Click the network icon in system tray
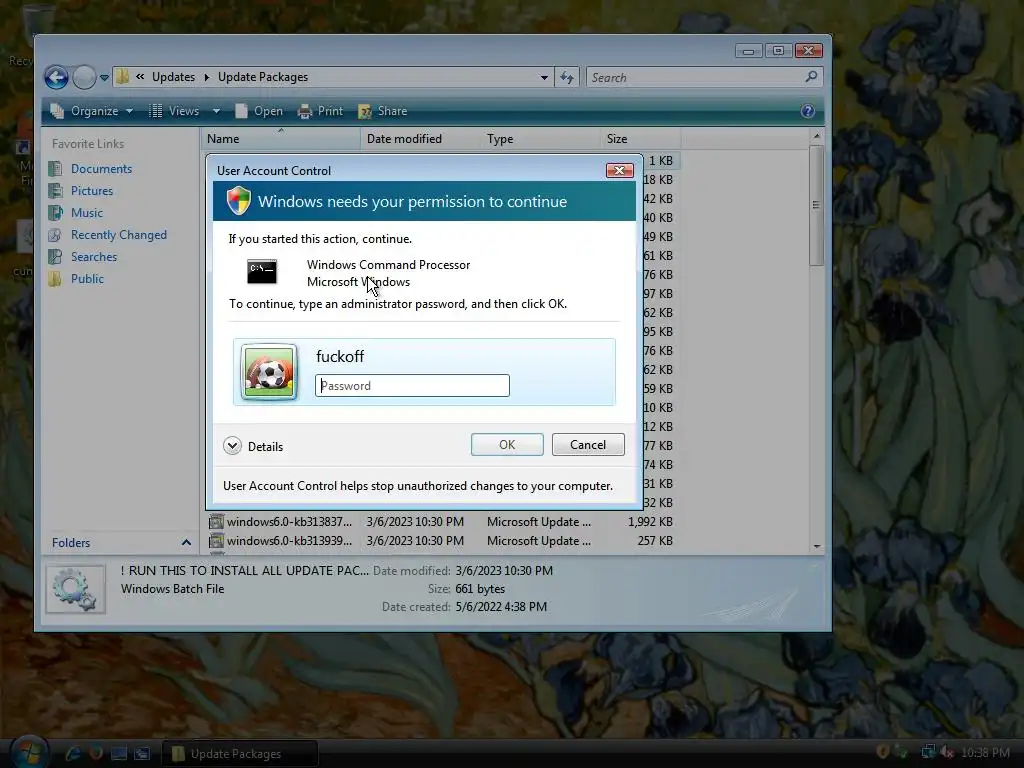The image size is (1024, 768). 927,752
